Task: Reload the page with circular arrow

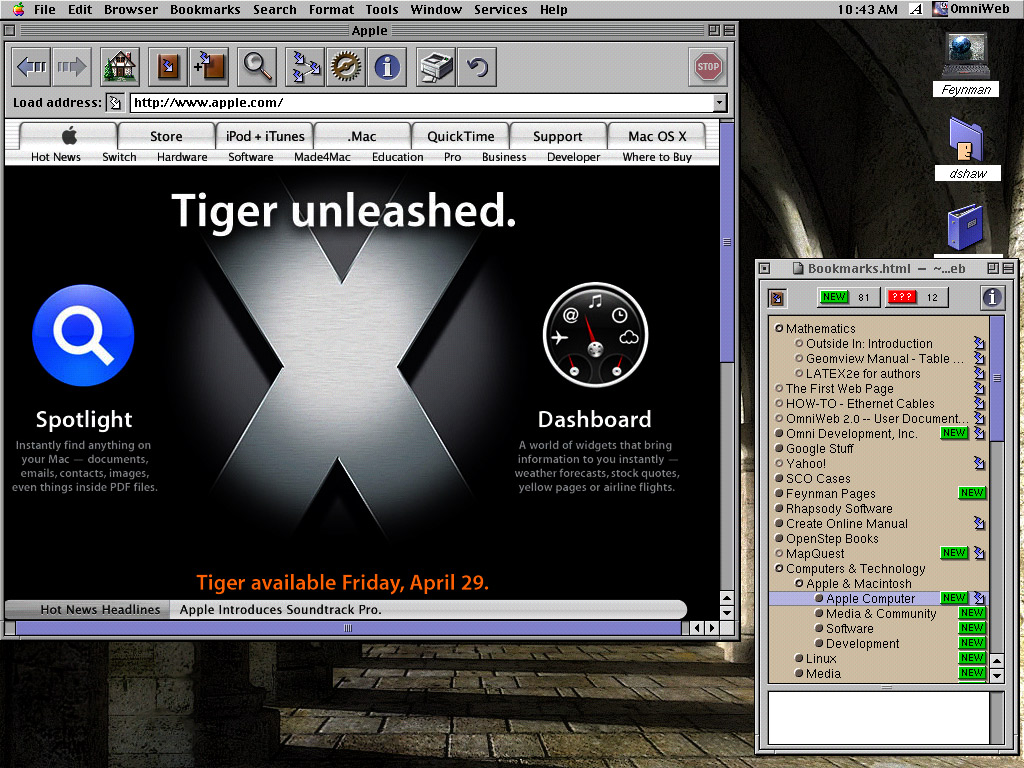Action: (x=477, y=67)
